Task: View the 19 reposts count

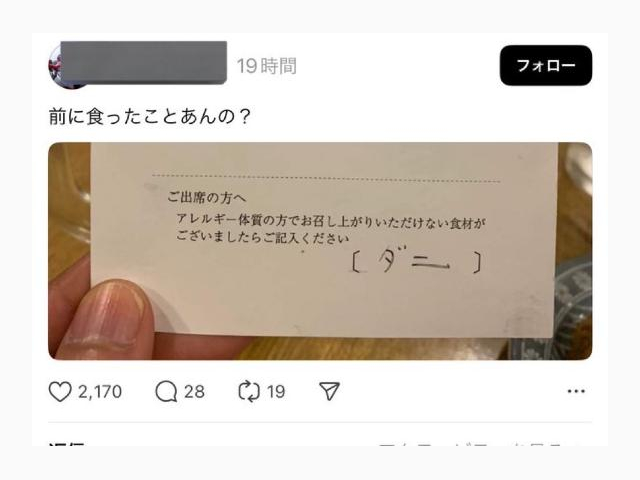Action: click(276, 392)
